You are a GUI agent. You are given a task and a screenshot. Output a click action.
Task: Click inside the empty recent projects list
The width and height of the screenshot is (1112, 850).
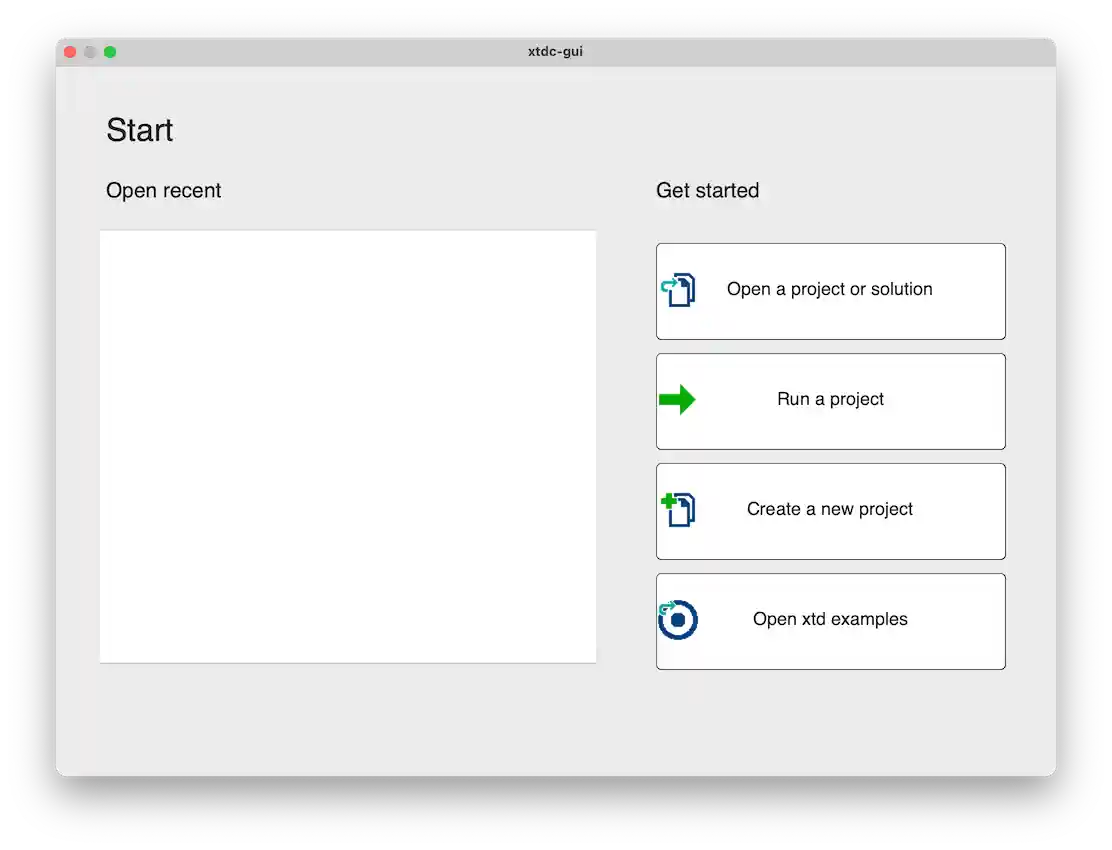point(348,445)
